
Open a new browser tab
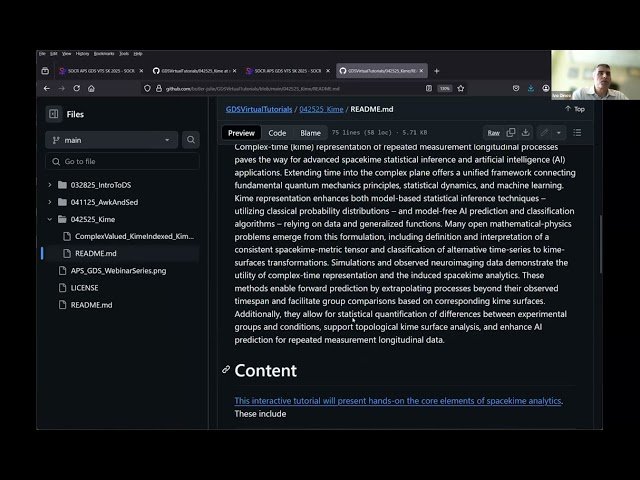tap(436, 71)
